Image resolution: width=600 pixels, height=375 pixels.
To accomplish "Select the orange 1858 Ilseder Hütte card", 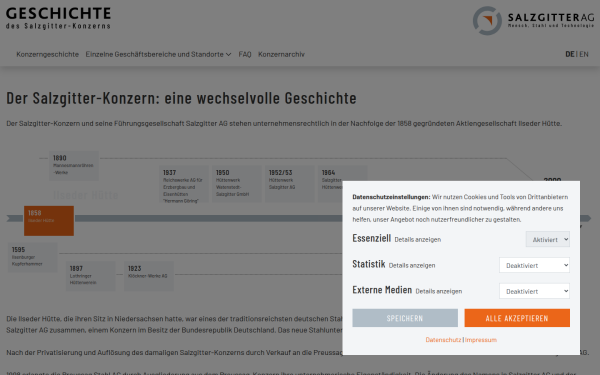I will [x=49, y=221].
